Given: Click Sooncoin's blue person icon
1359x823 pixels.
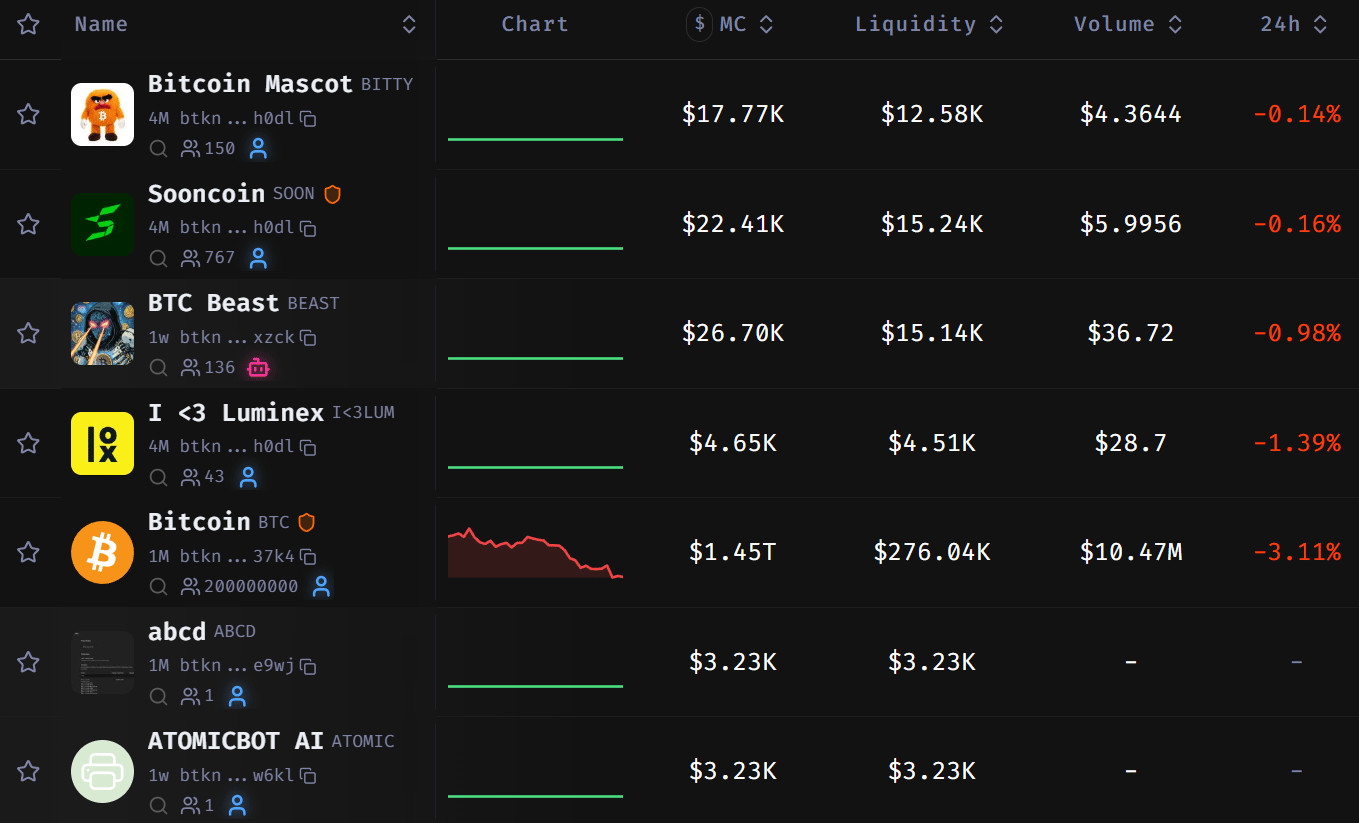Looking at the screenshot, I should click(x=258, y=258).
